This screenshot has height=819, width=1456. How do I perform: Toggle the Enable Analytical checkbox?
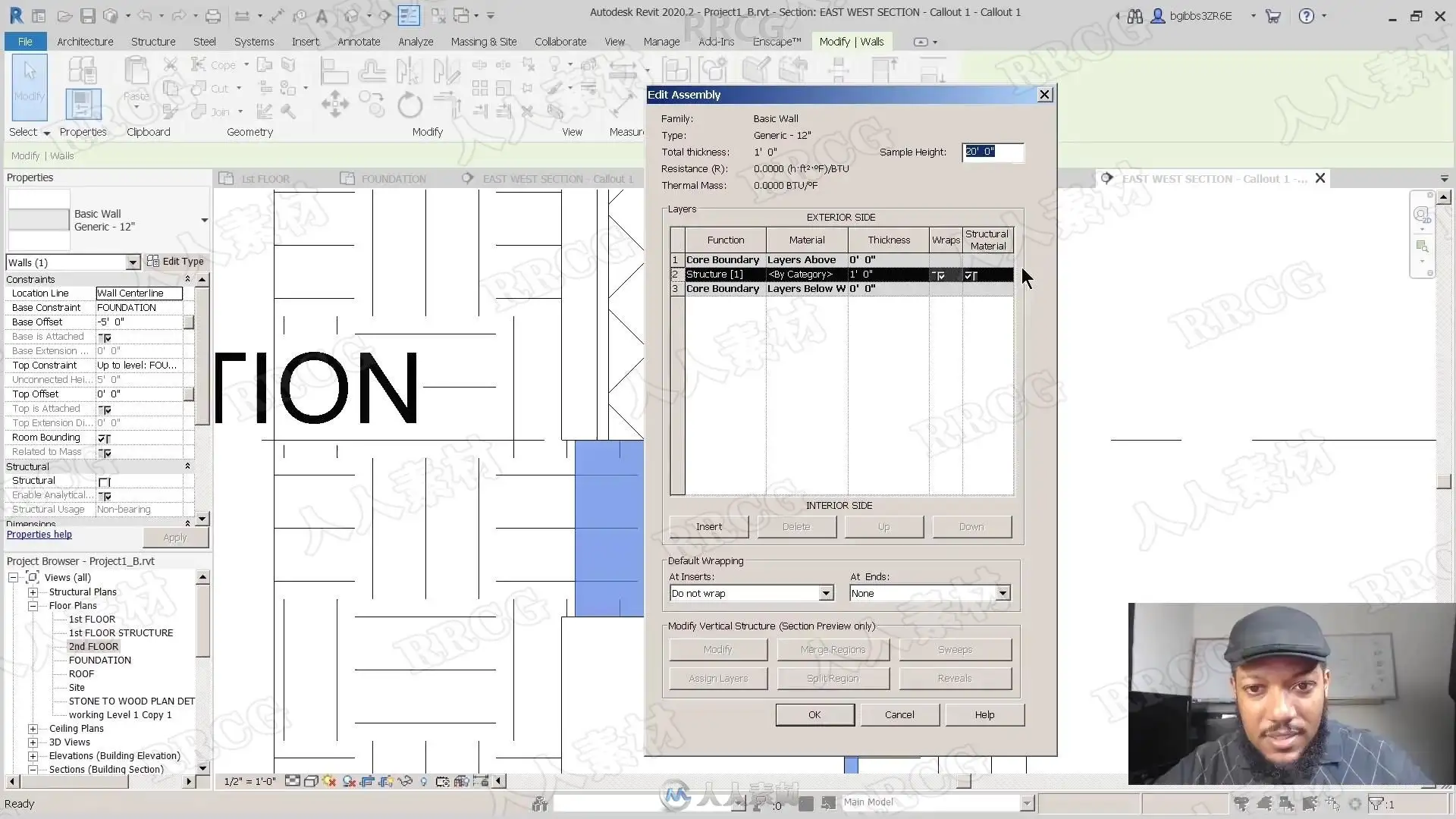point(105,496)
